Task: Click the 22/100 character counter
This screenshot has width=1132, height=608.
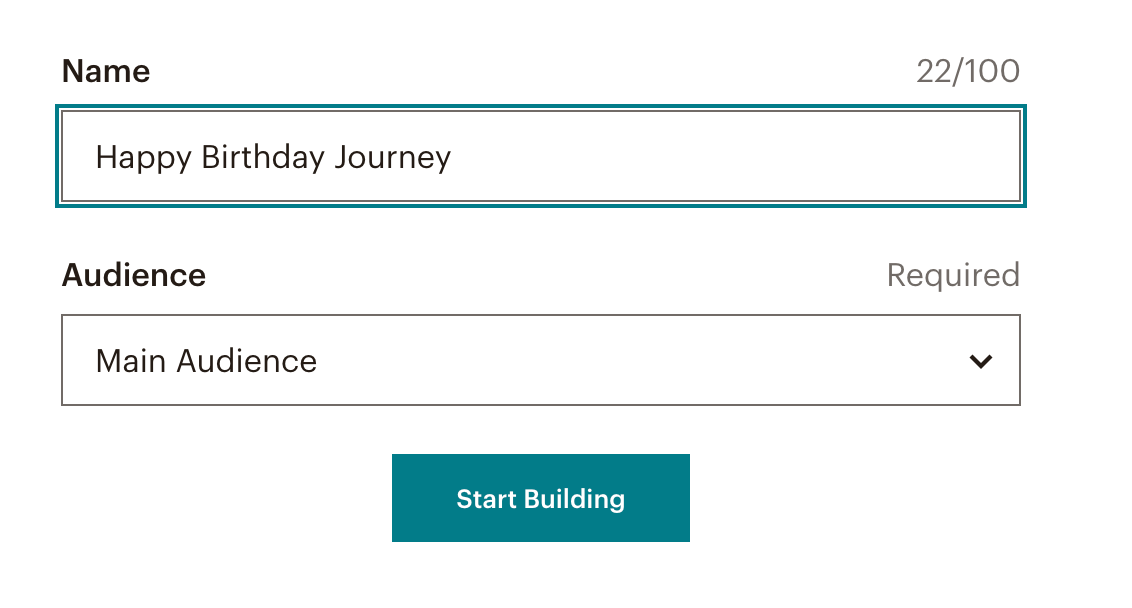Action: pyautogui.click(x=967, y=71)
